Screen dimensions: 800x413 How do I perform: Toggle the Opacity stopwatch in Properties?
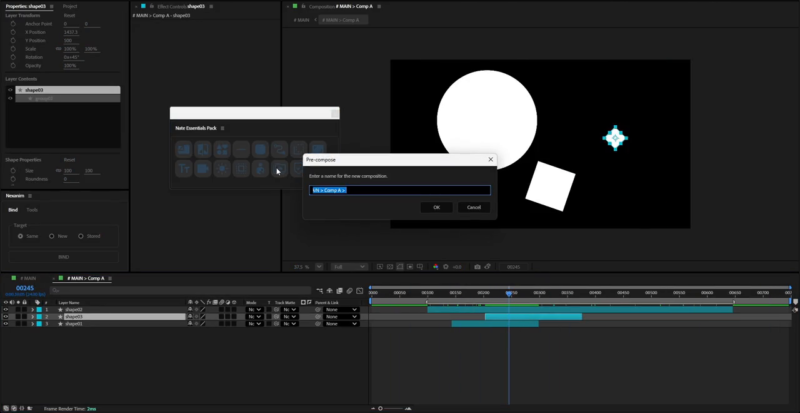pos(13,65)
